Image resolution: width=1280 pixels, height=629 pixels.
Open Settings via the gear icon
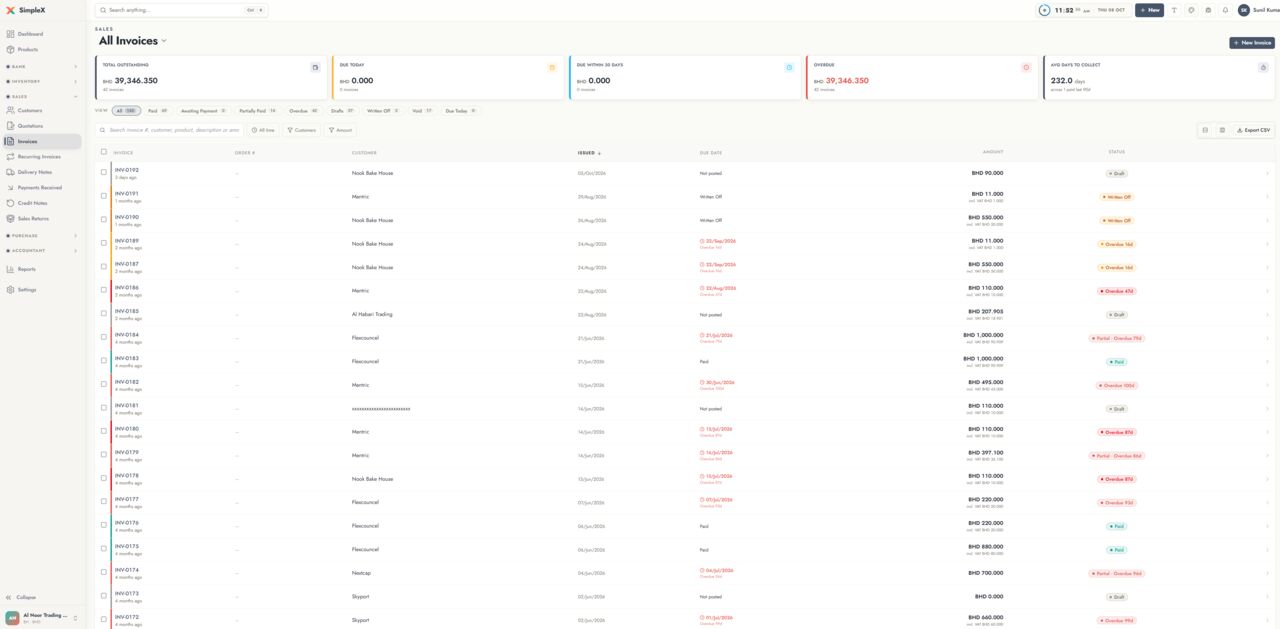pyautogui.click(x=11, y=290)
